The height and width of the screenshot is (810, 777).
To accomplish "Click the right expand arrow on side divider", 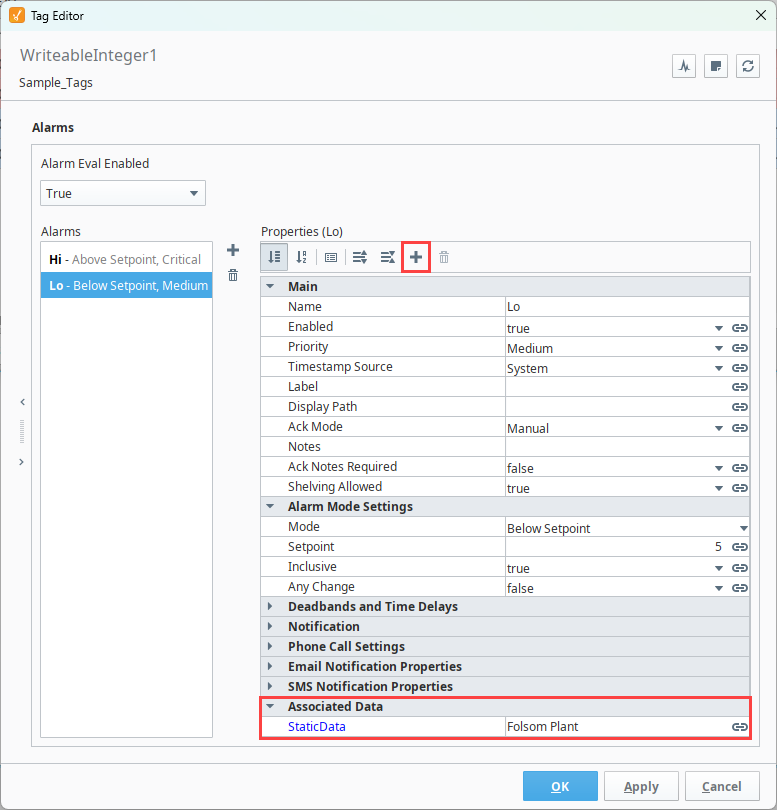I will 22,462.
